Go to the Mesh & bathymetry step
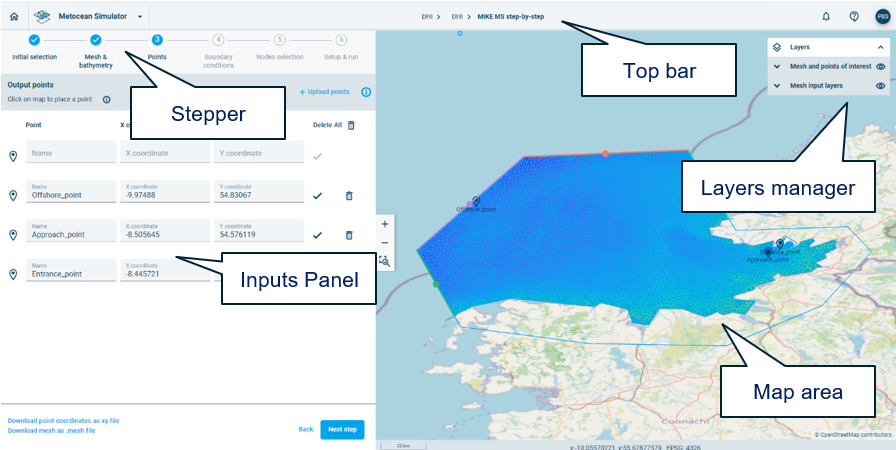This screenshot has width=896, height=450. pos(96,41)
